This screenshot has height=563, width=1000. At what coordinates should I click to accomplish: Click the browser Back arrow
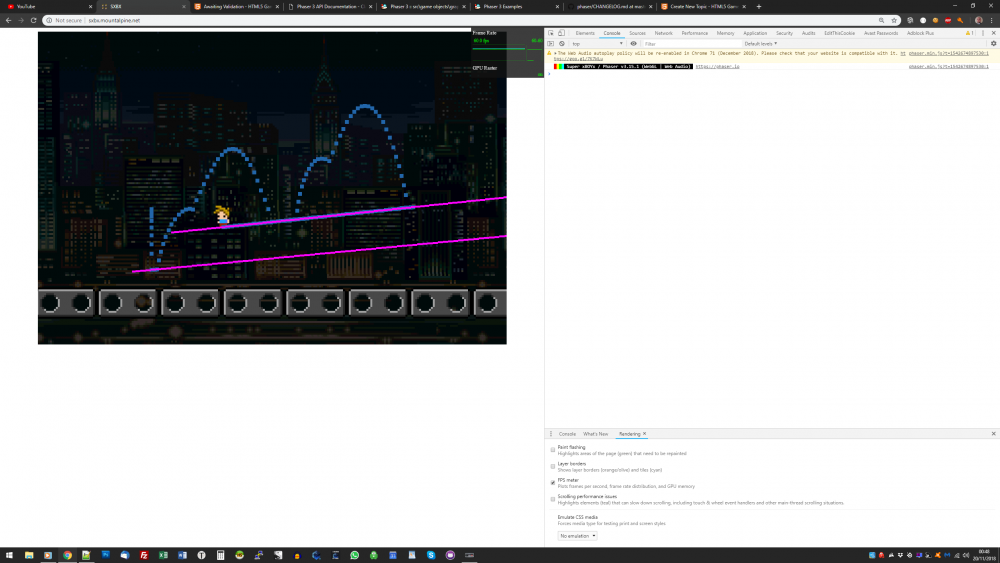click(8, 20)
